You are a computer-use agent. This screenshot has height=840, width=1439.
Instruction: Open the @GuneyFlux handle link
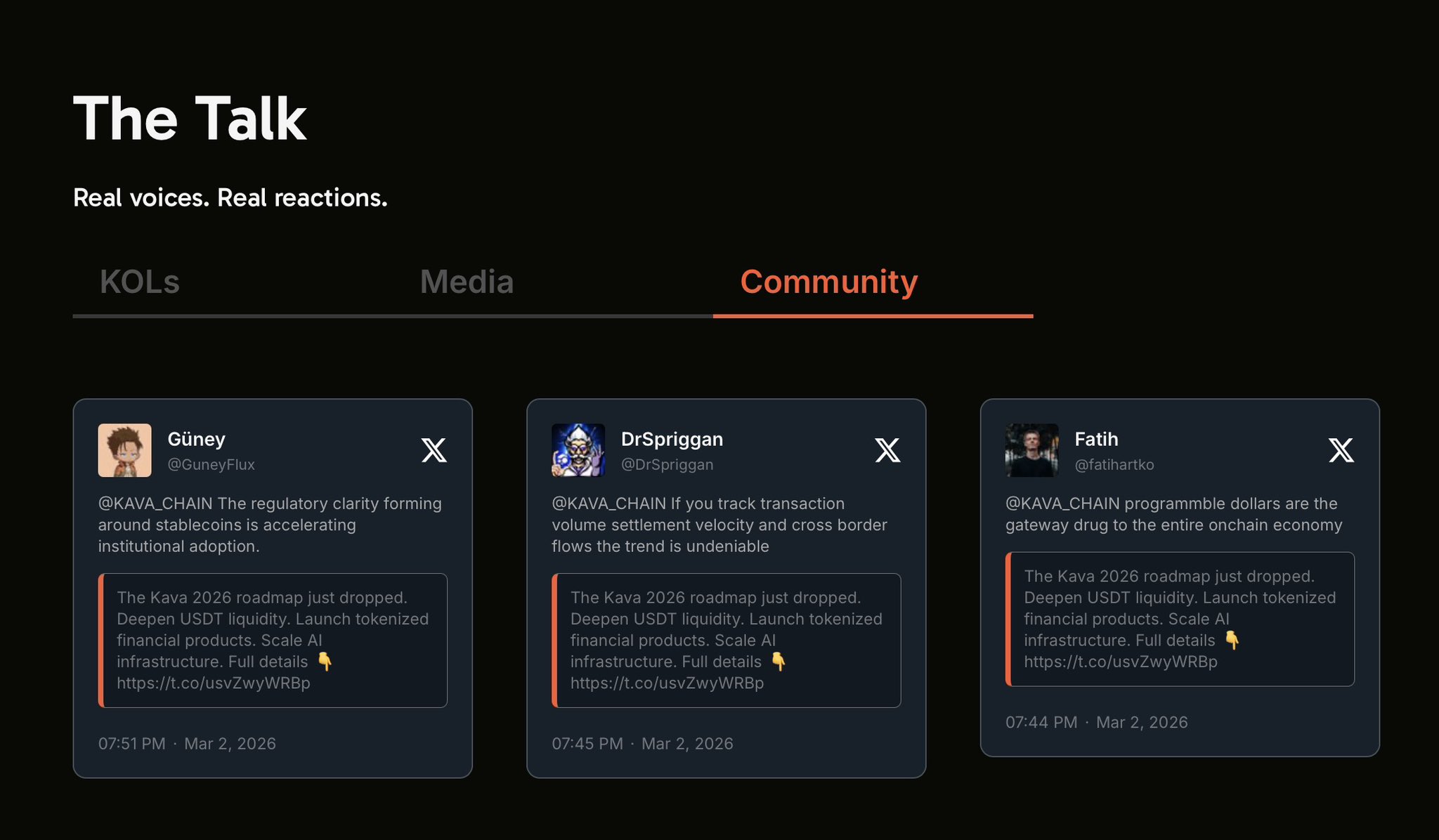tap(211, 464)
